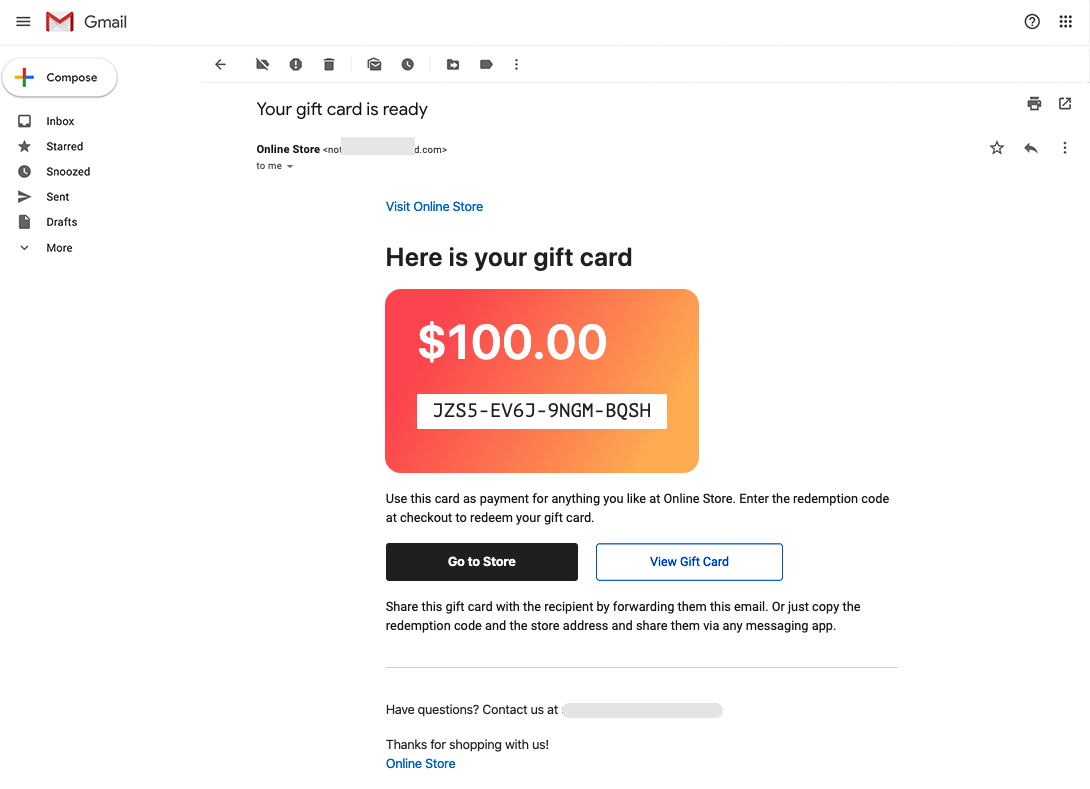
Task: Open the email in a new window
Action: [1065, 103]
